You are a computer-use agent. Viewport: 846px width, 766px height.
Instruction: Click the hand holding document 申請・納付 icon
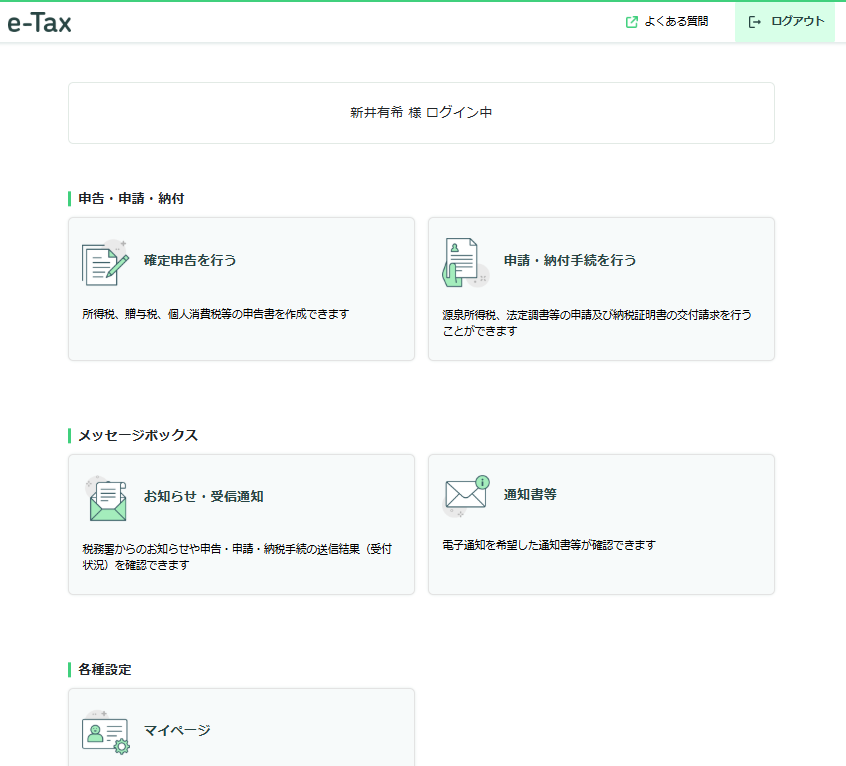pos(464,263)
